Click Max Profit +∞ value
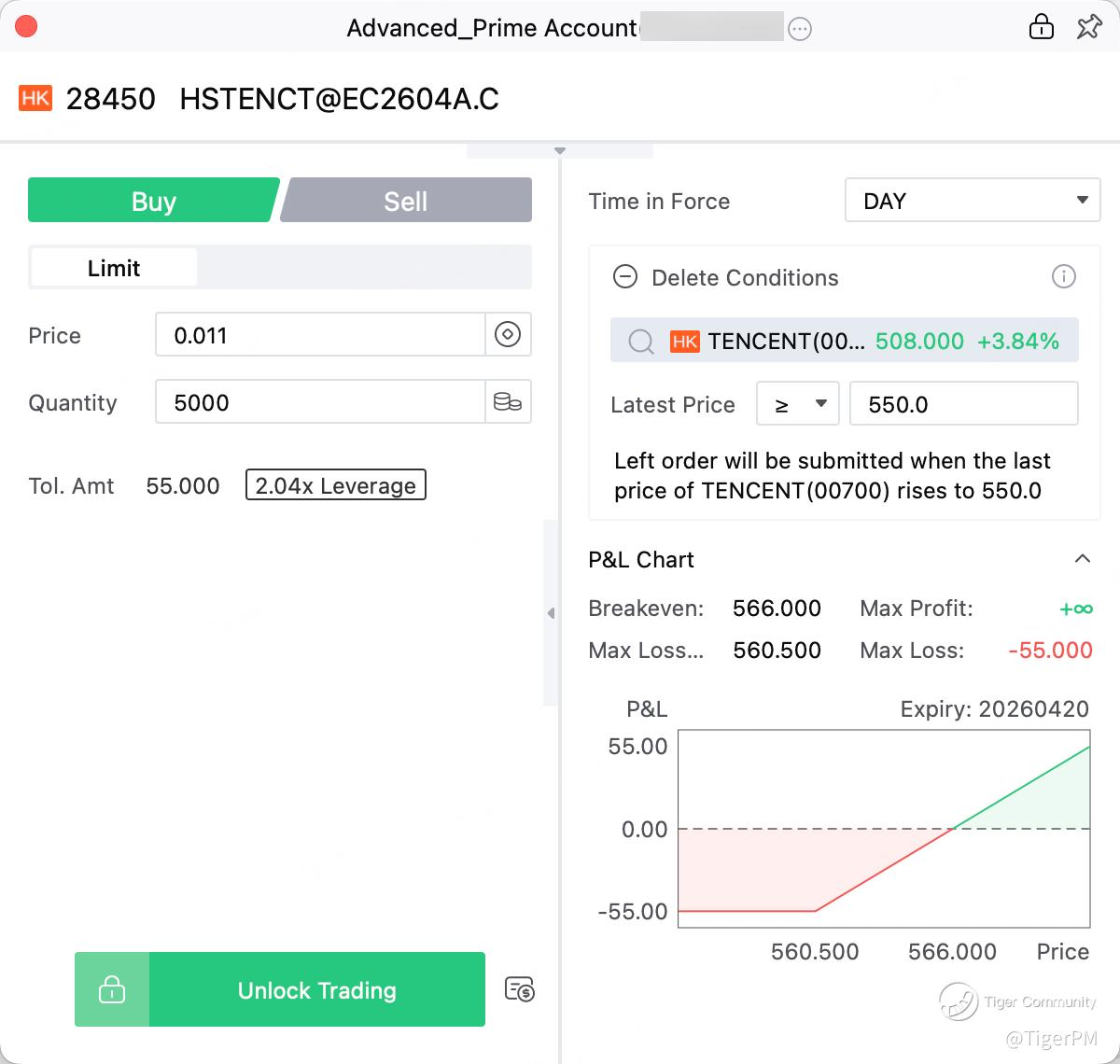 click(x=1076, y=609)
